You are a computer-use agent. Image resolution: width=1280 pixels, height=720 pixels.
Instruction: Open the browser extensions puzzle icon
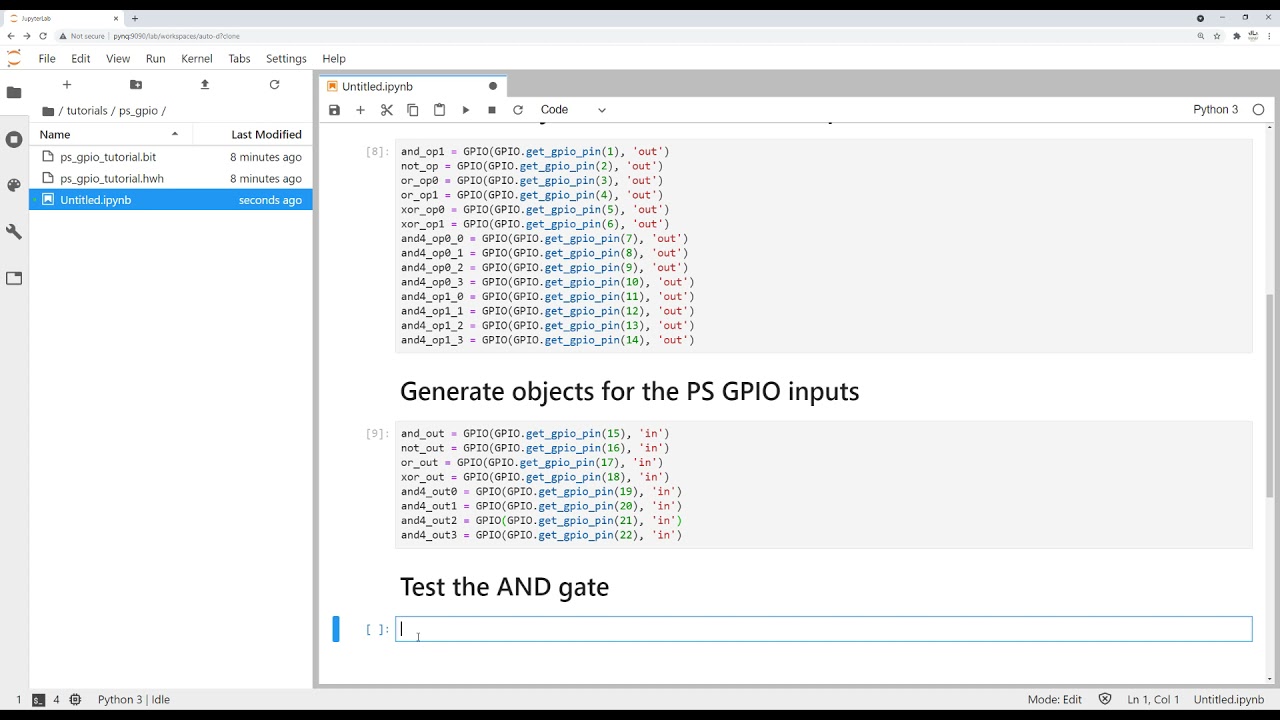[x=1237, y=36]
